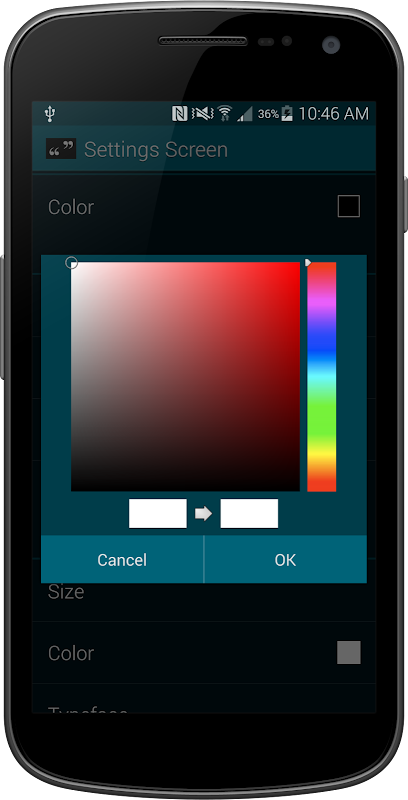Confirm color selection with OK

click(285, 560)
